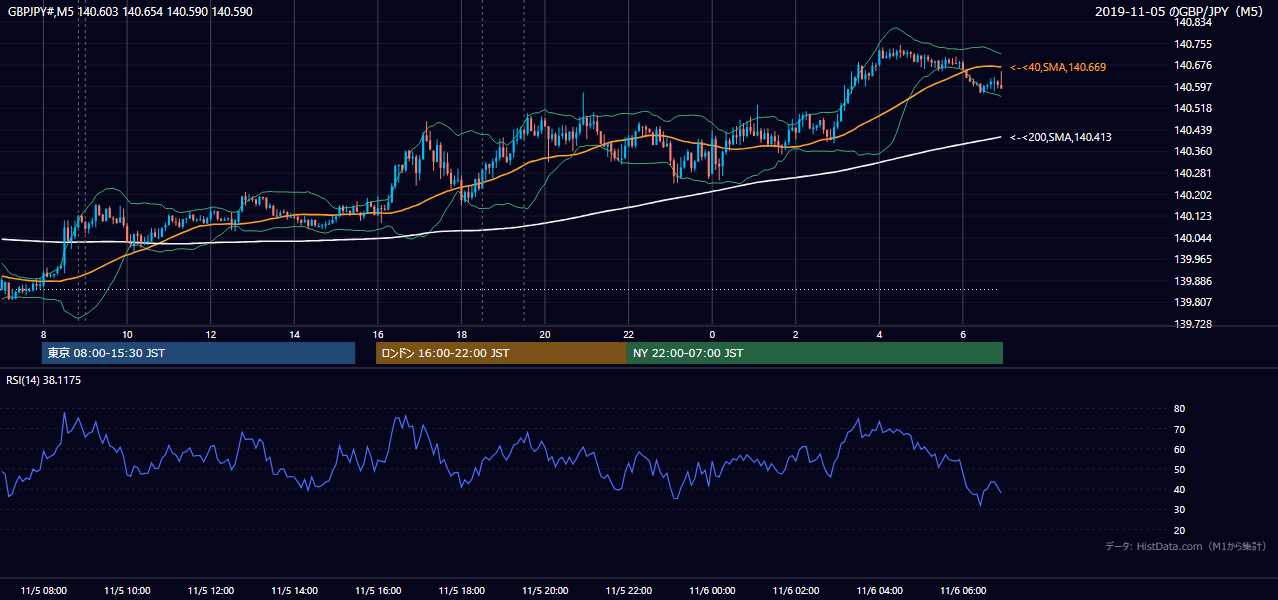Viewport: 1278px width, 600px height.
Task: Click price axis value 140.834
Action: click(x=1192, y=22)
